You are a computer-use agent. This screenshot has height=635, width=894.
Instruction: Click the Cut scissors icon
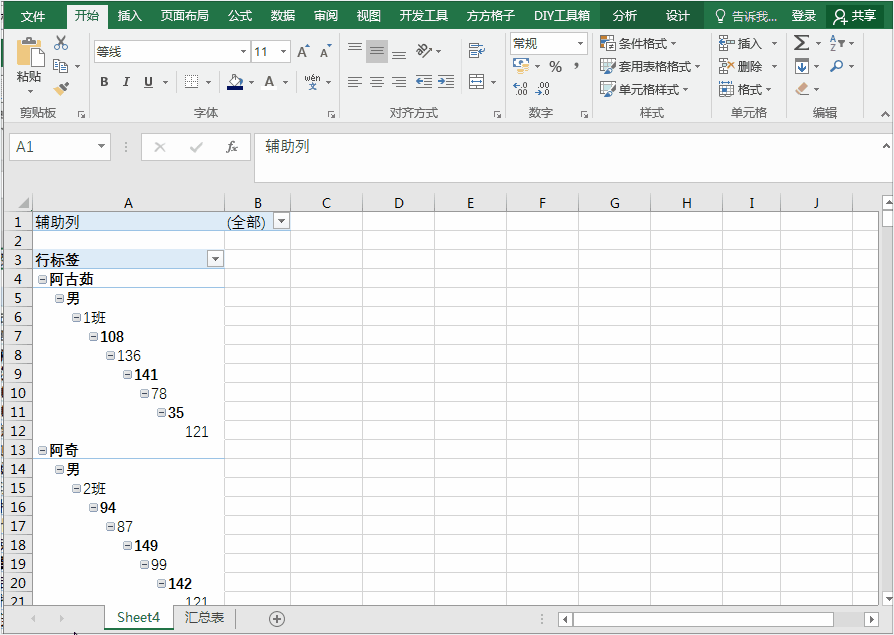61,43
